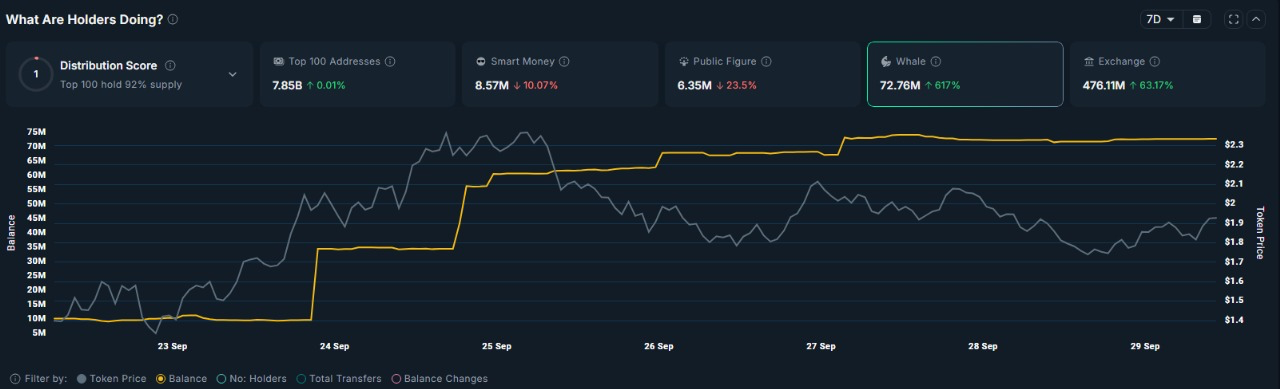Screen dimensions: 1280x389
Task: Click the '29 Sep' x-axis label
Action: [1144, 346]
